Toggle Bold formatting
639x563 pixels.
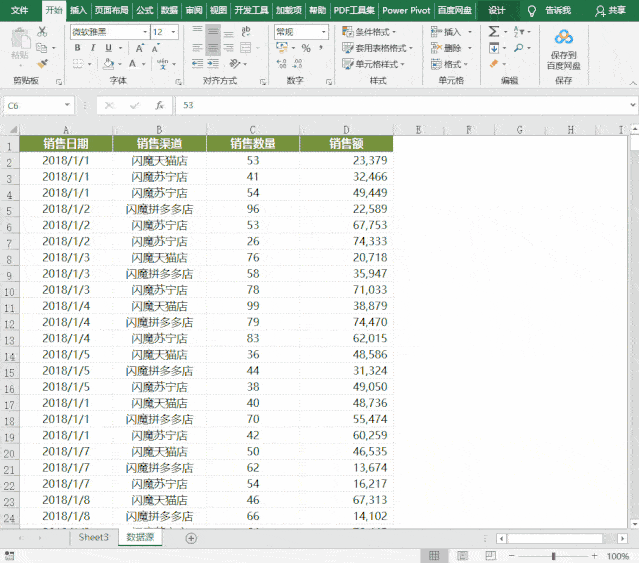(77, 48)
